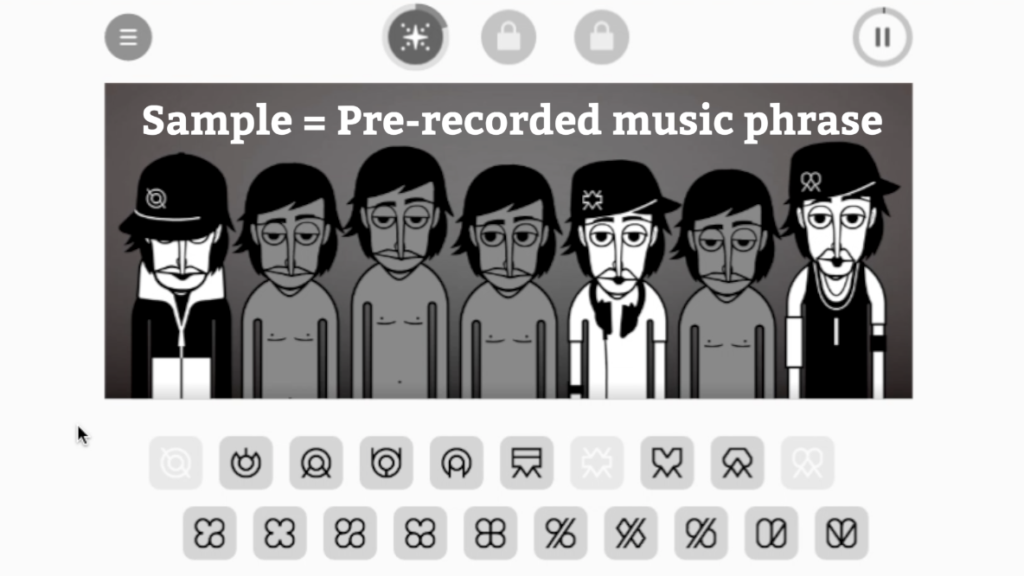This screenshot has width=1024, height=576.
Task: Click the sparkle bonus progress button
Action: pos(415,37)
